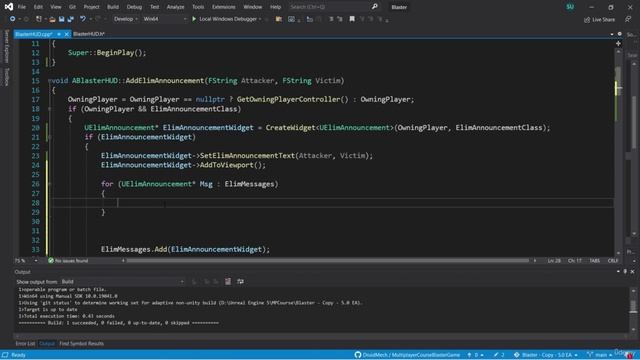Screen dimensions: 640x360
Task: Open the Git menu
Action: [x=72, y=7]
